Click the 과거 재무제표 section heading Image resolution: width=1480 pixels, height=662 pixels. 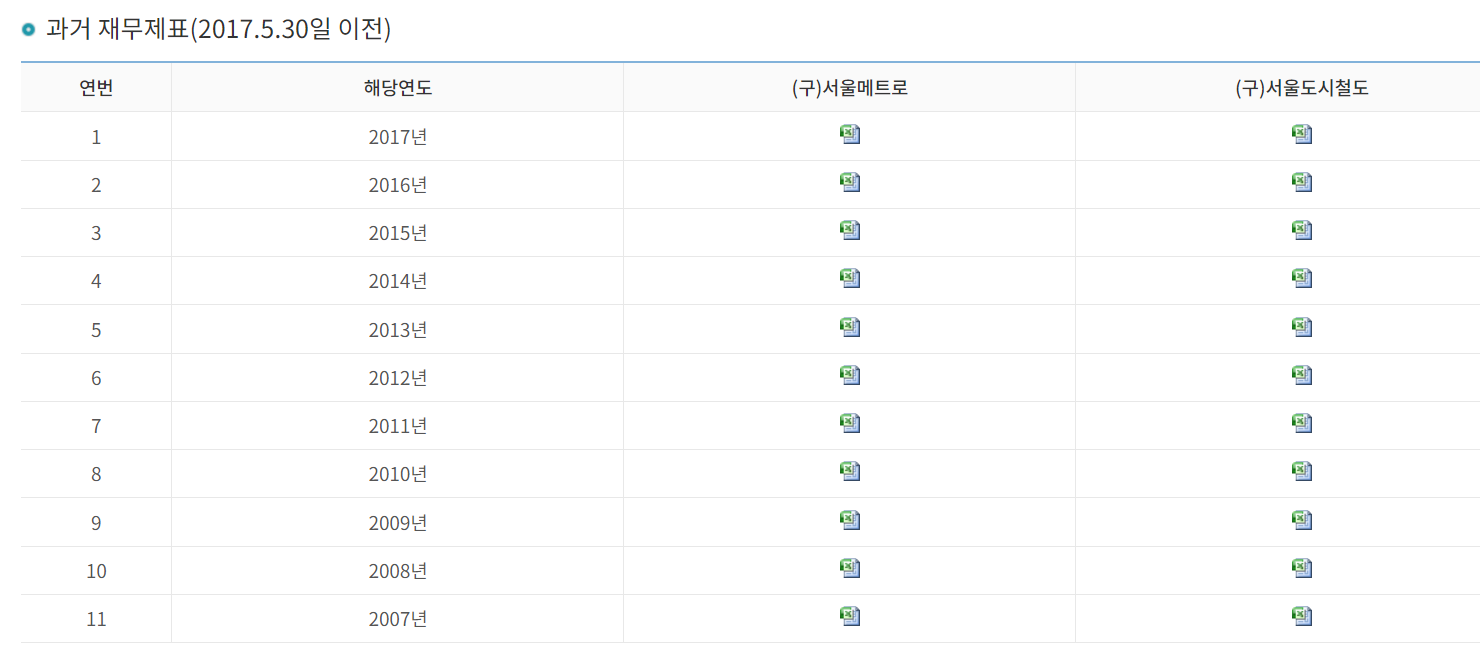coord(218,29)
